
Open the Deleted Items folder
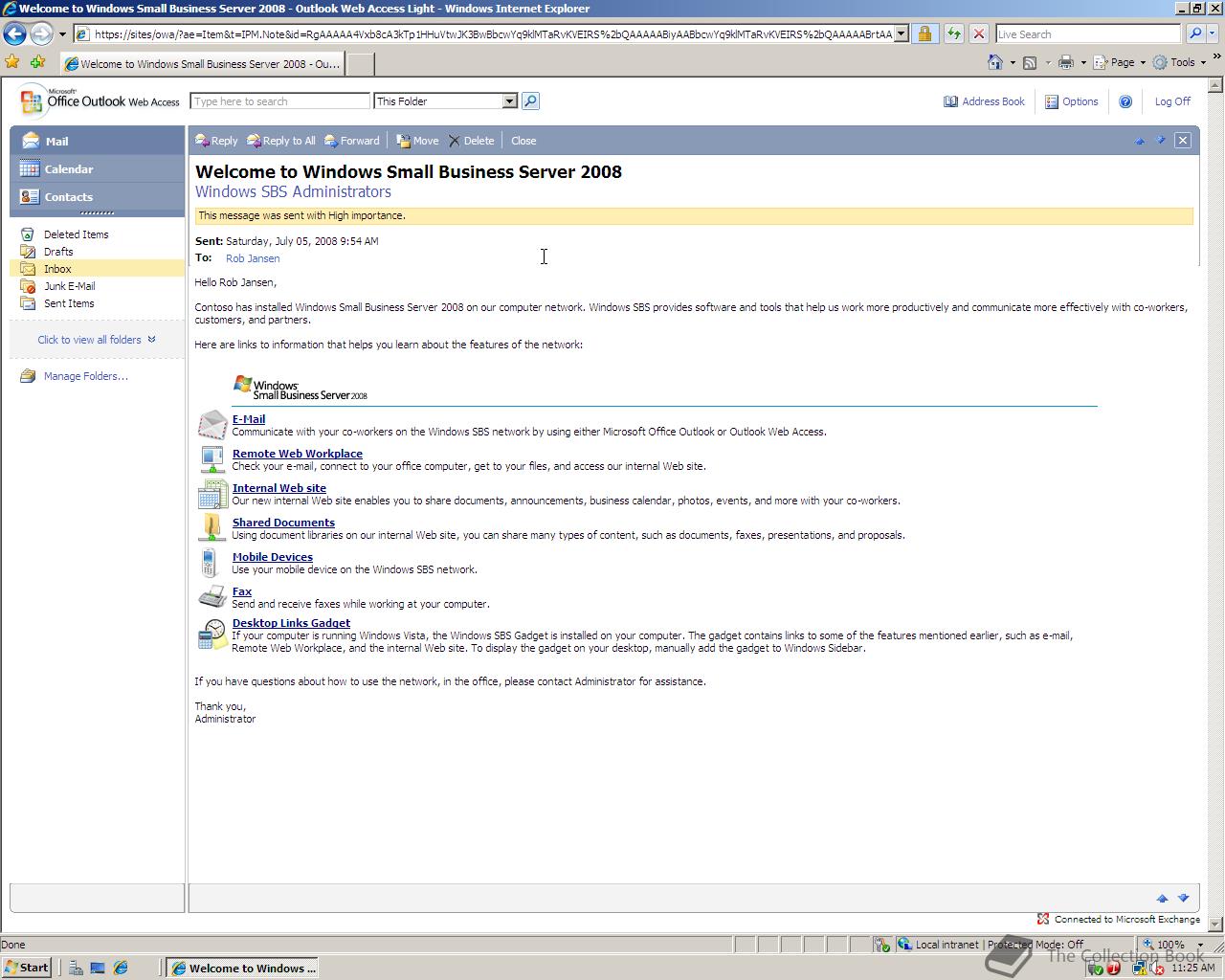click(x=76, y=234)
